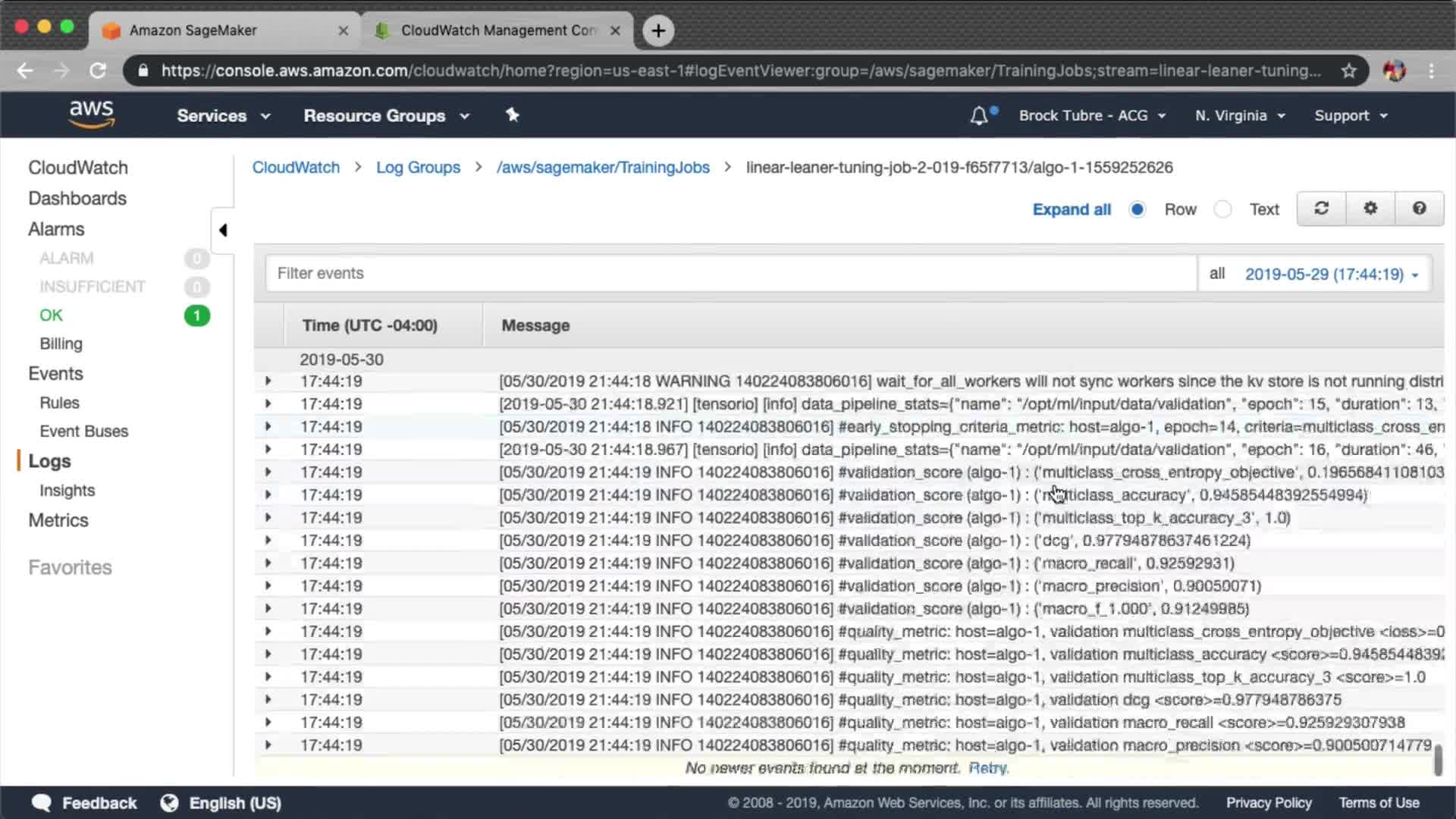Expand the multiclass_accuracy validation_score log row
The height and width of the screenshot is (819, 1456).
click(268, 494)
